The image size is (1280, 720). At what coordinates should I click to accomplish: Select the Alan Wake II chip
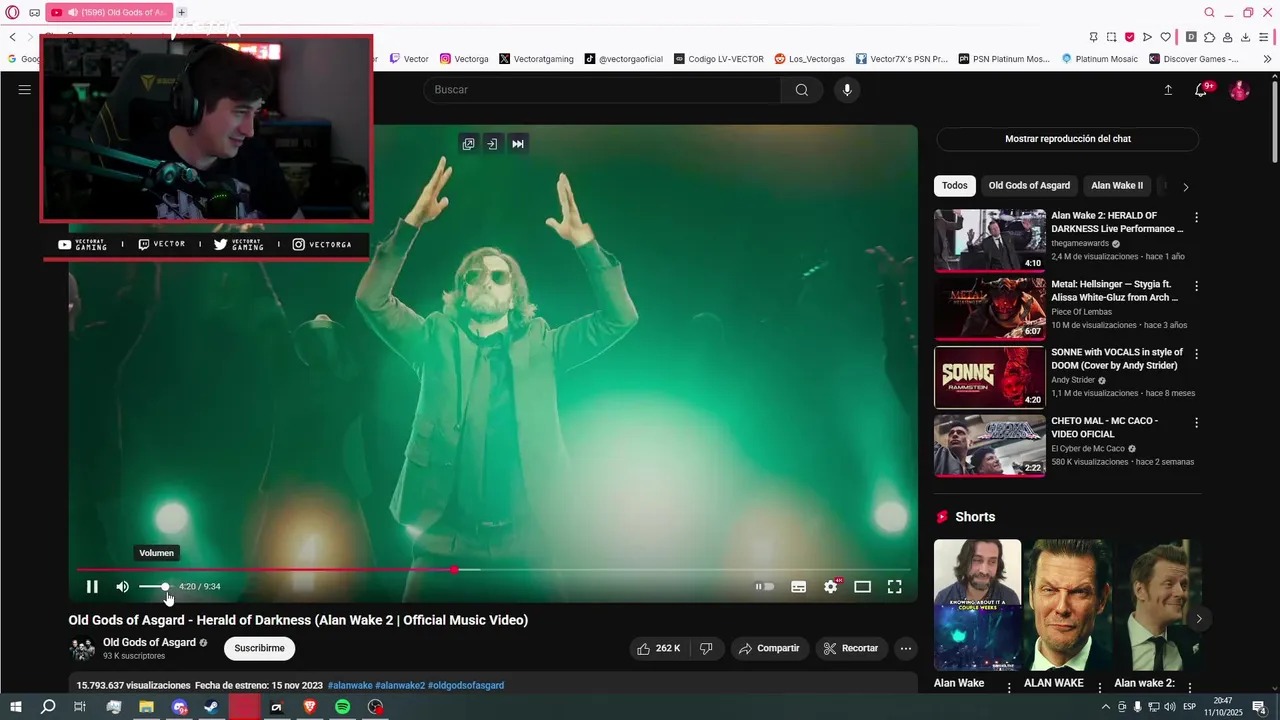point(1116,186)
